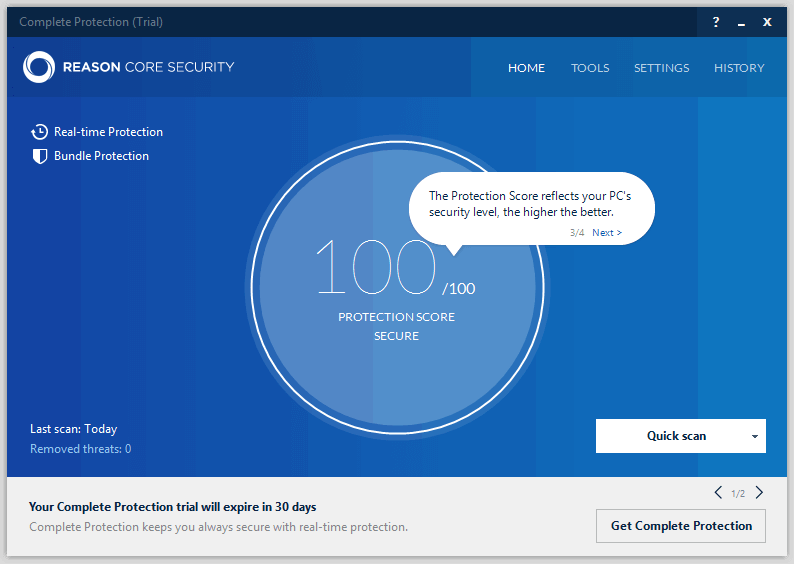Open the HOME tab
This screenshot has width=794, height=564.
tap(526, 68)
